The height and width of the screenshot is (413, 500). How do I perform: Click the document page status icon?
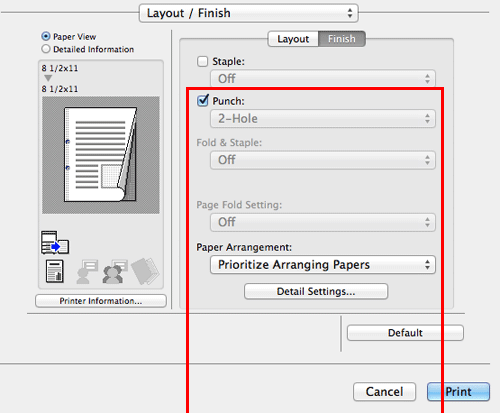click(x=55, y=271)
